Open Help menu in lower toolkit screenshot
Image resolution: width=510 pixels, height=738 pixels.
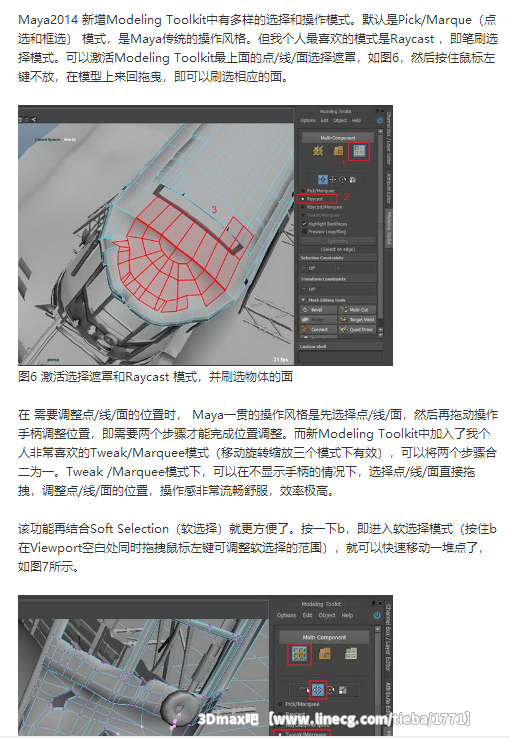point(347,615)
